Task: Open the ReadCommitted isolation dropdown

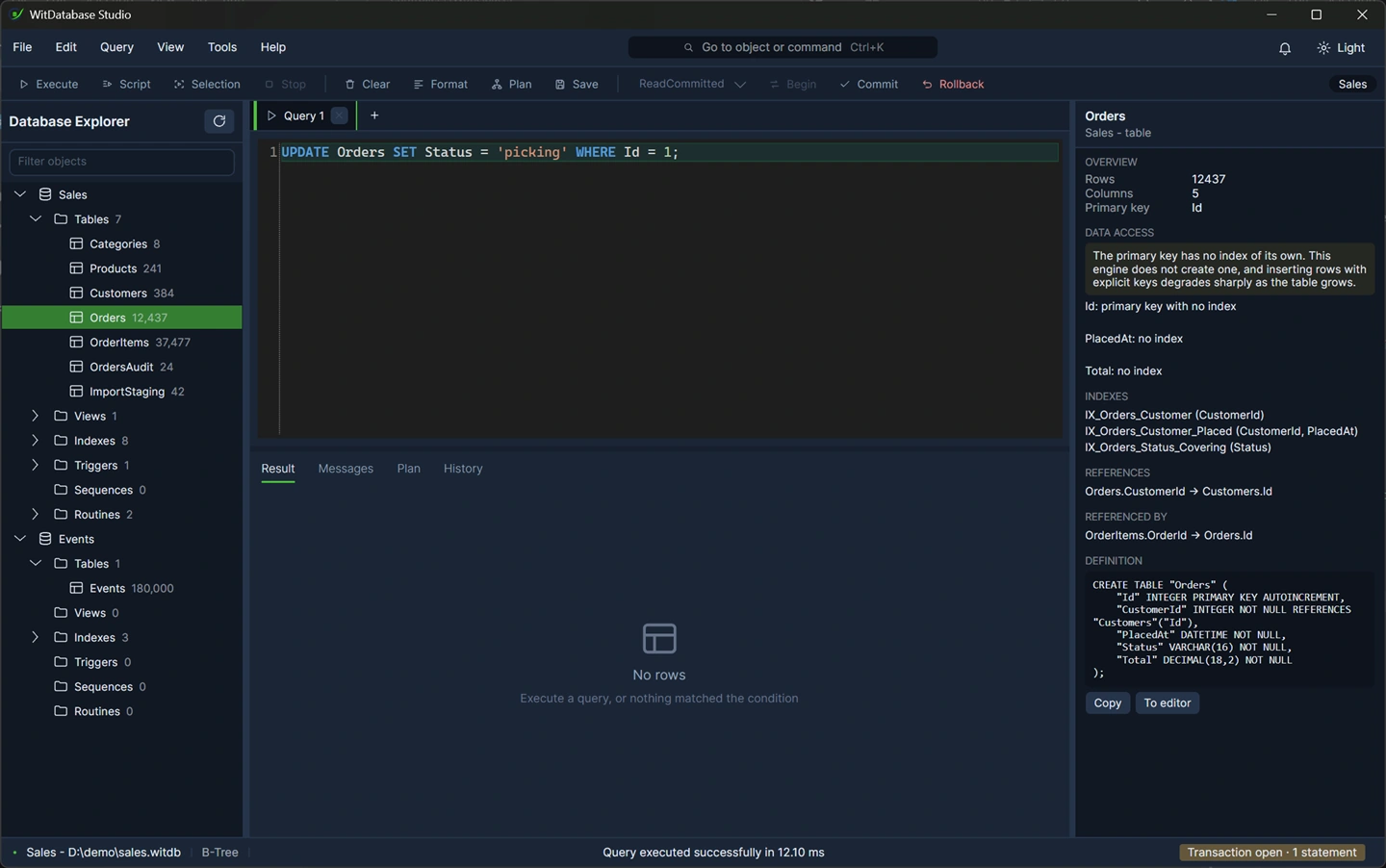Action: (x=692, y=84)
